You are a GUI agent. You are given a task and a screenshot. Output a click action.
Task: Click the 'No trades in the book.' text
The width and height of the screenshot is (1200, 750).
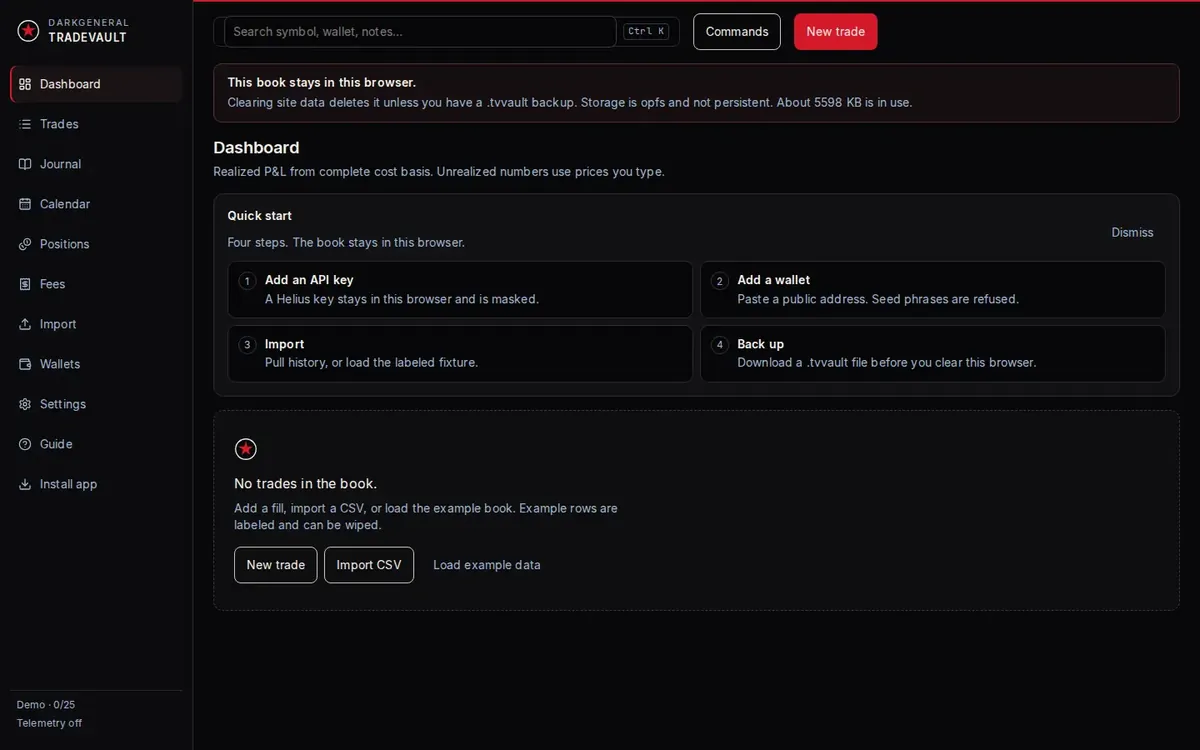[306, 483]
